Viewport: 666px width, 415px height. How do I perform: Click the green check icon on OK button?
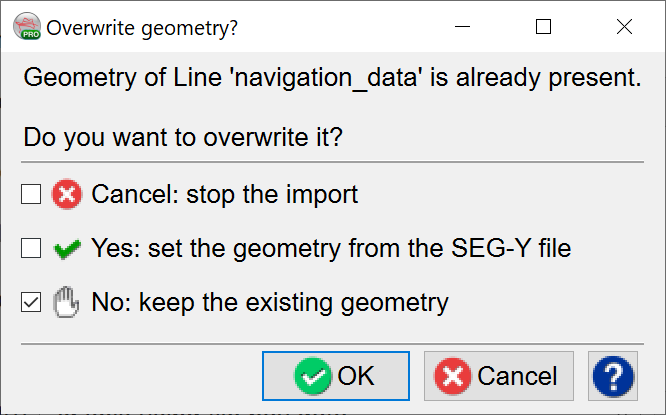pyautogui.click(x=313, y=376)
